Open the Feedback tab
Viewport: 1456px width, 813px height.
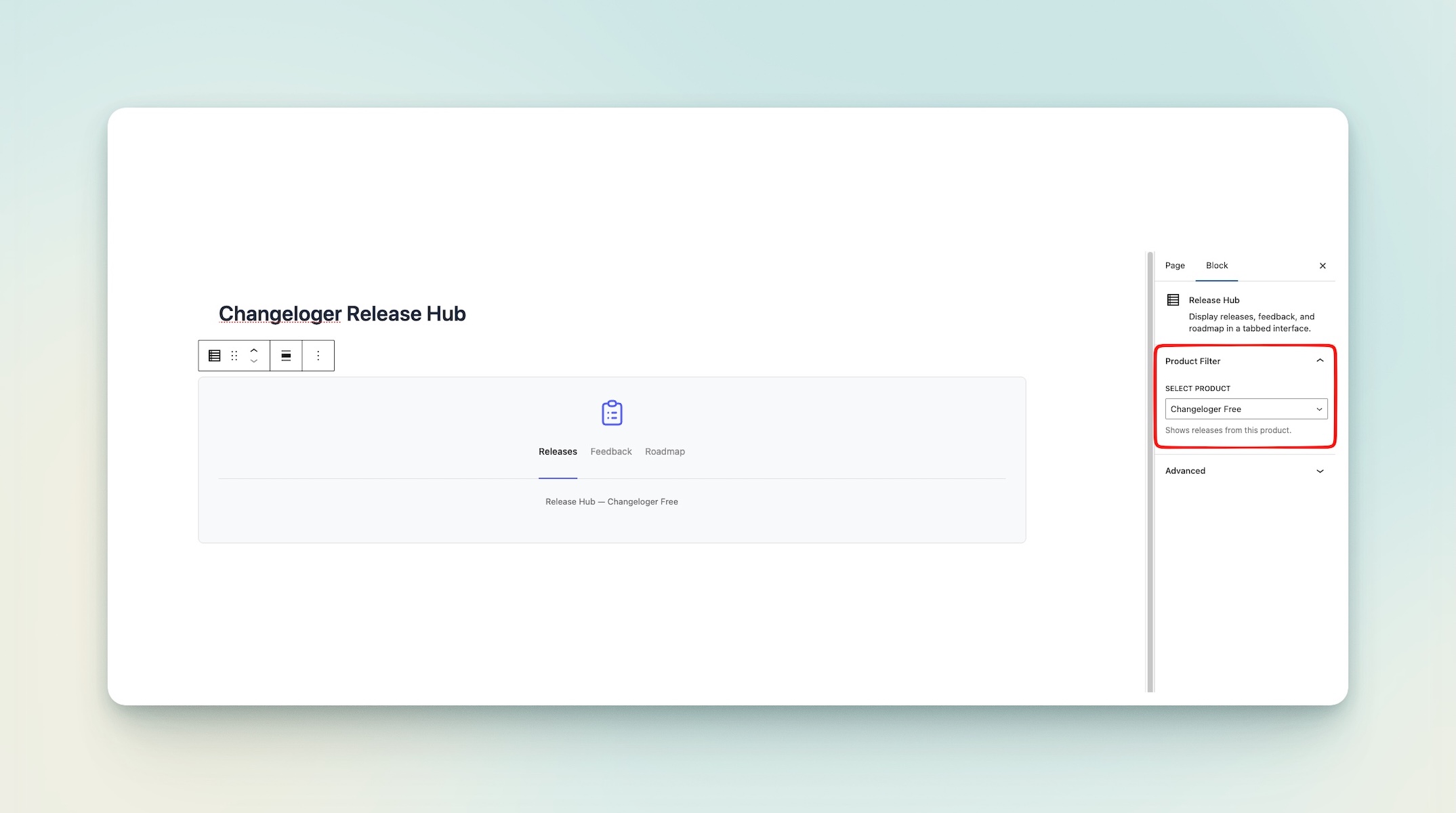pos(610,451)
